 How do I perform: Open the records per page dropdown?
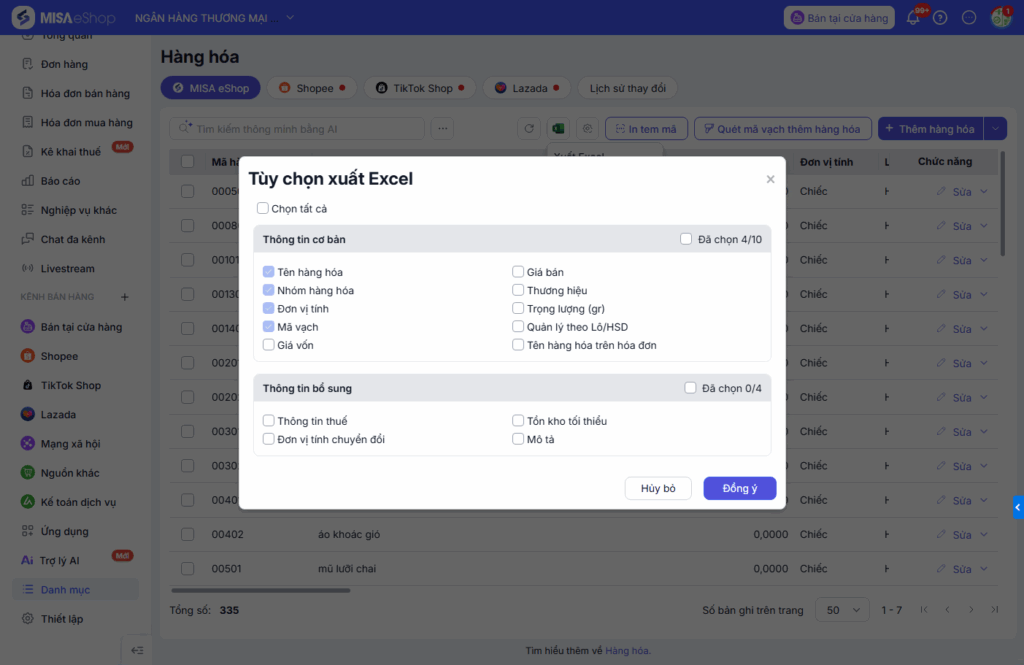coord(843,610)
